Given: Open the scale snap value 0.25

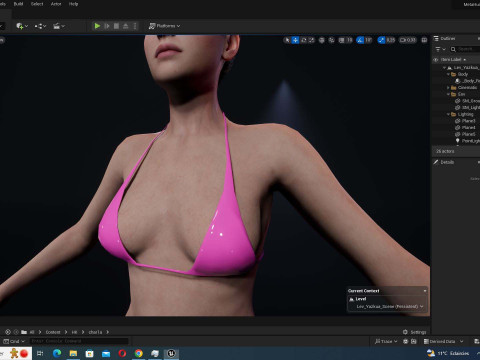Looking at the screenshot, I should (x=391, y=40).
